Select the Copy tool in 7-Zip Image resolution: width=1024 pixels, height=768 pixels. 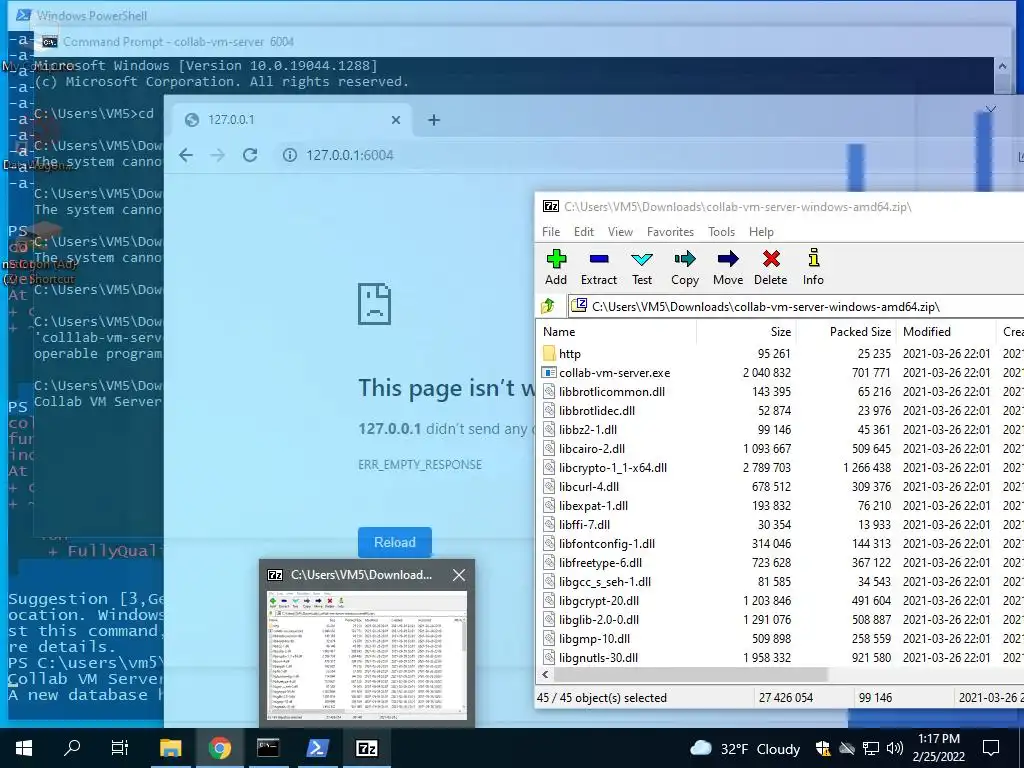[x=684, y=267]
